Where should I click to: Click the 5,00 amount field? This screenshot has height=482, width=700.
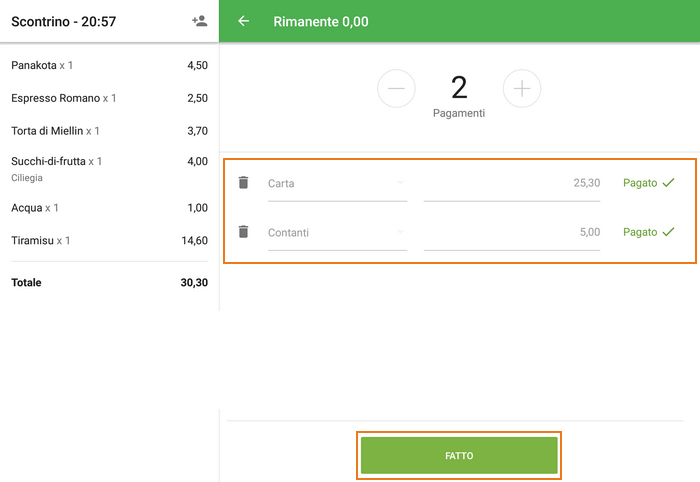[511, 233]
